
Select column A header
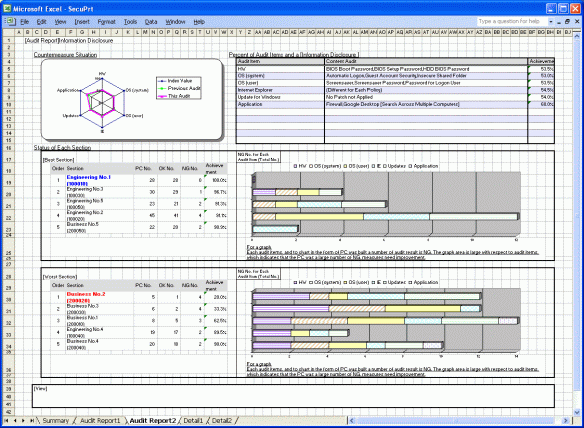coord(19,32)
